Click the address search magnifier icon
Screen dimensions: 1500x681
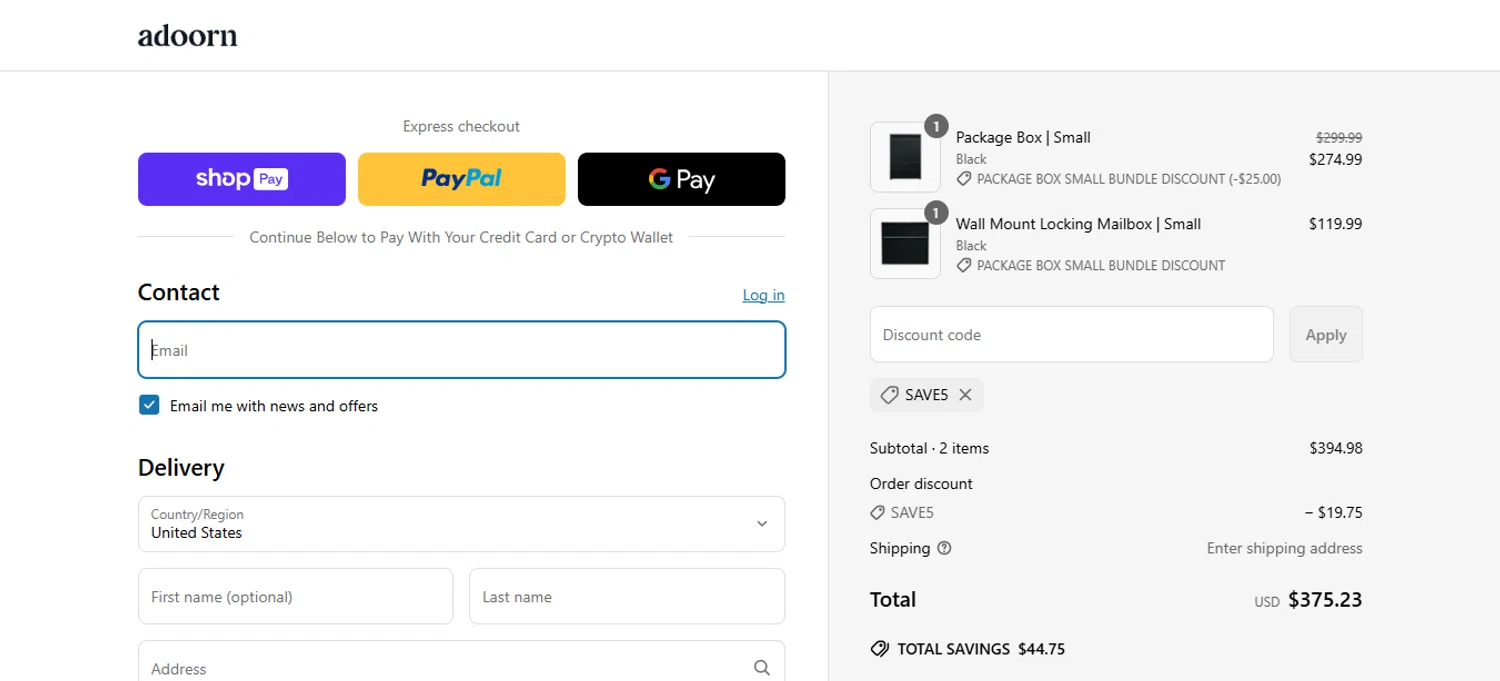[762, 667]
